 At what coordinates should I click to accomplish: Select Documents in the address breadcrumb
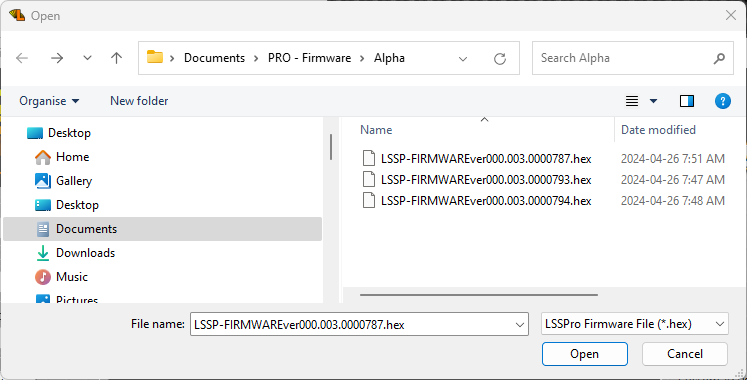pyautogui.click(x=214, y=58)
